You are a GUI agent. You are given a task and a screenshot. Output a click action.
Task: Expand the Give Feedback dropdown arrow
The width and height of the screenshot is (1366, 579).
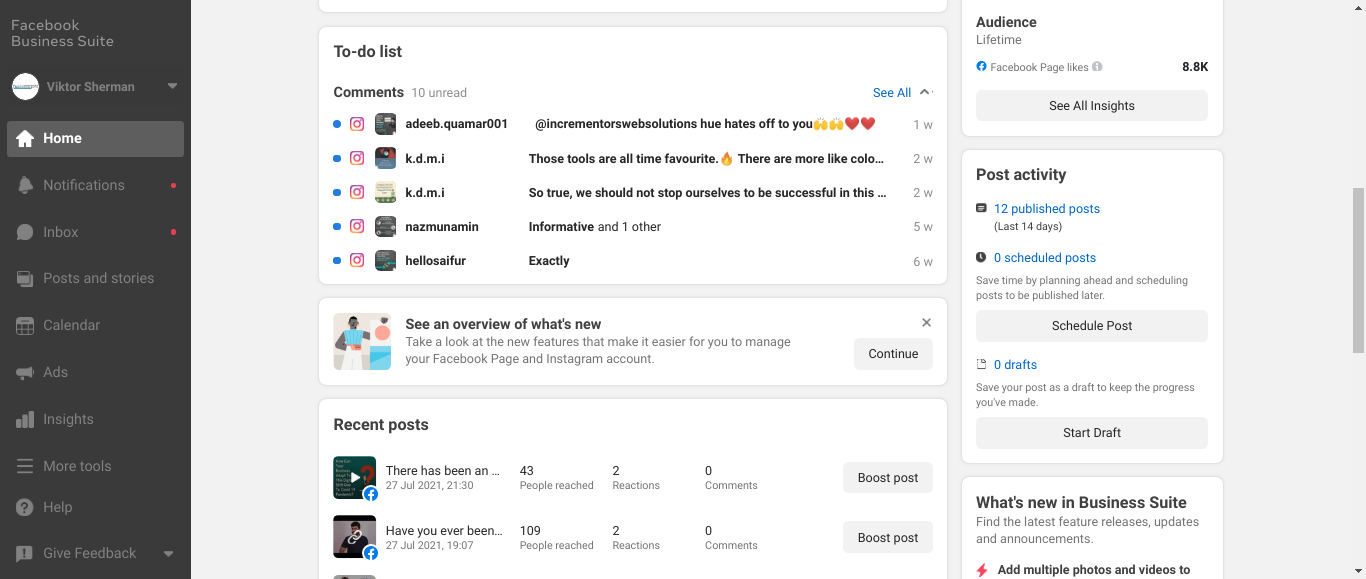(x=168, y=553)
